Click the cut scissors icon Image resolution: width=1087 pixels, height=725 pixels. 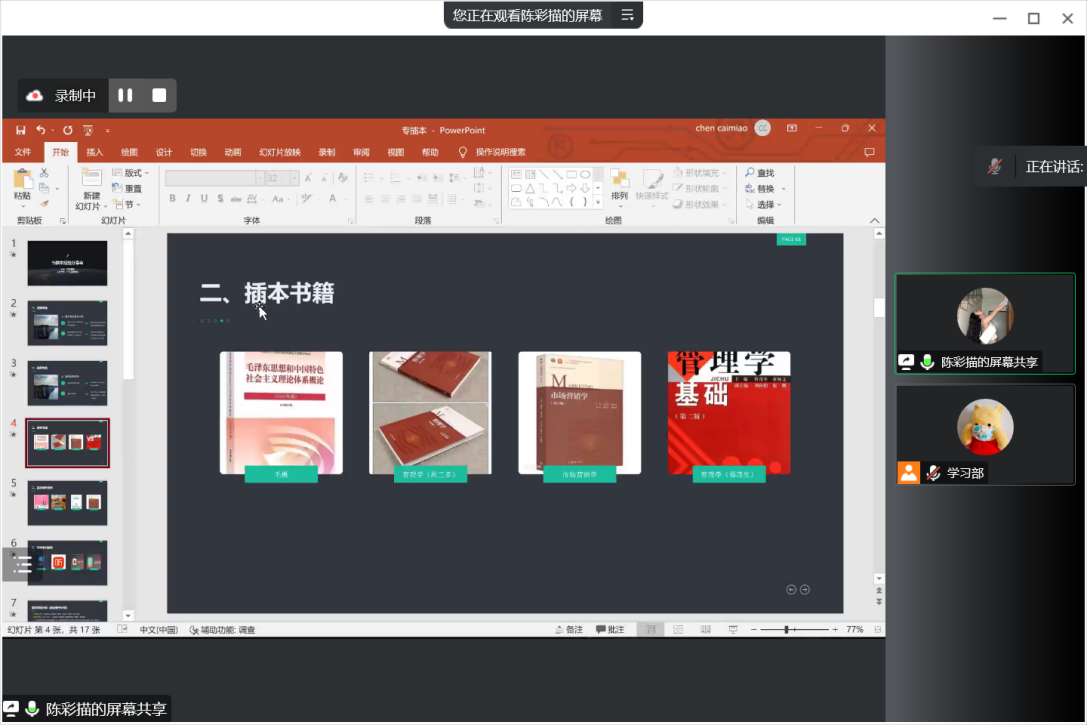point(44,173)
